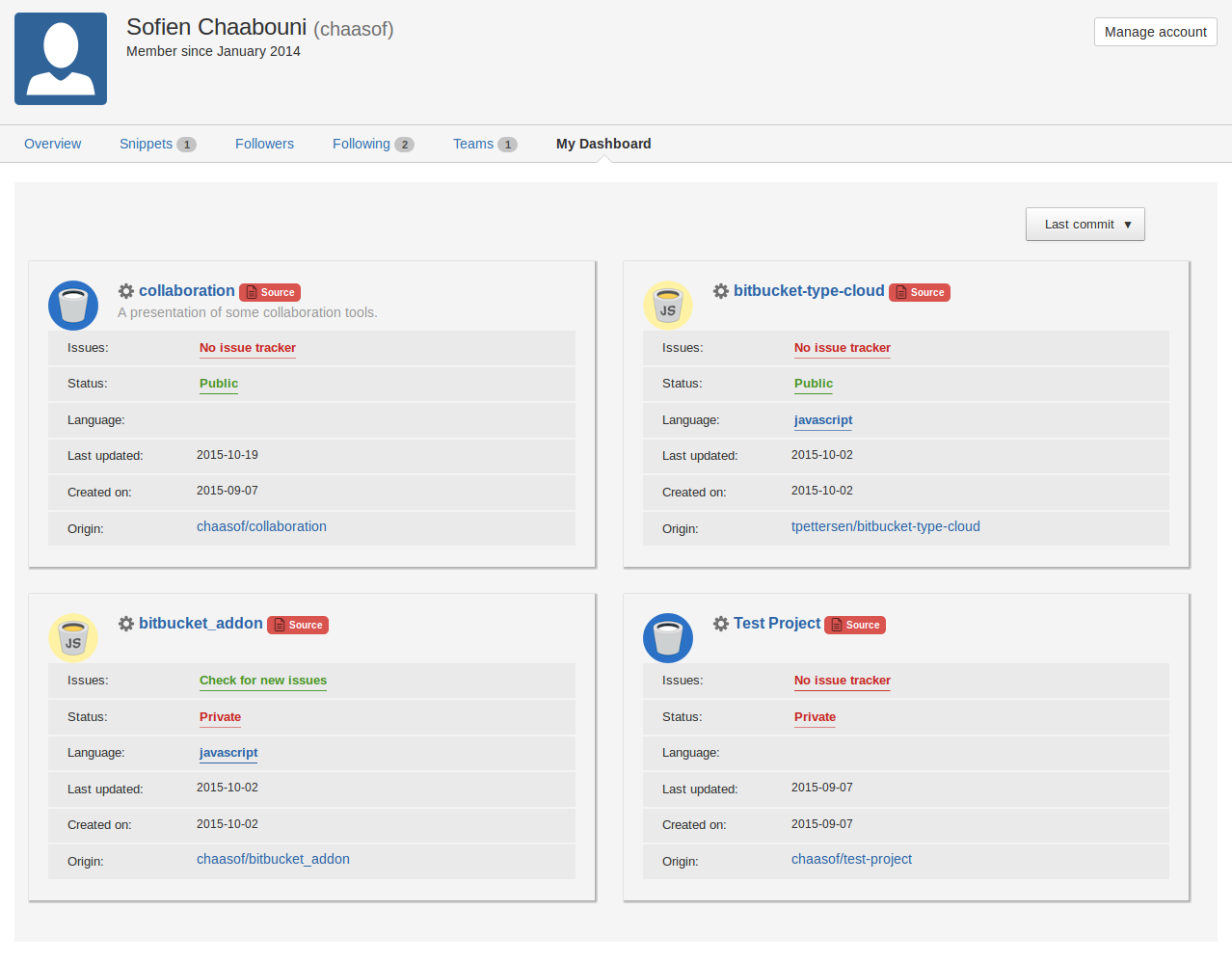Click the Manage account button

click(1156, 32)
